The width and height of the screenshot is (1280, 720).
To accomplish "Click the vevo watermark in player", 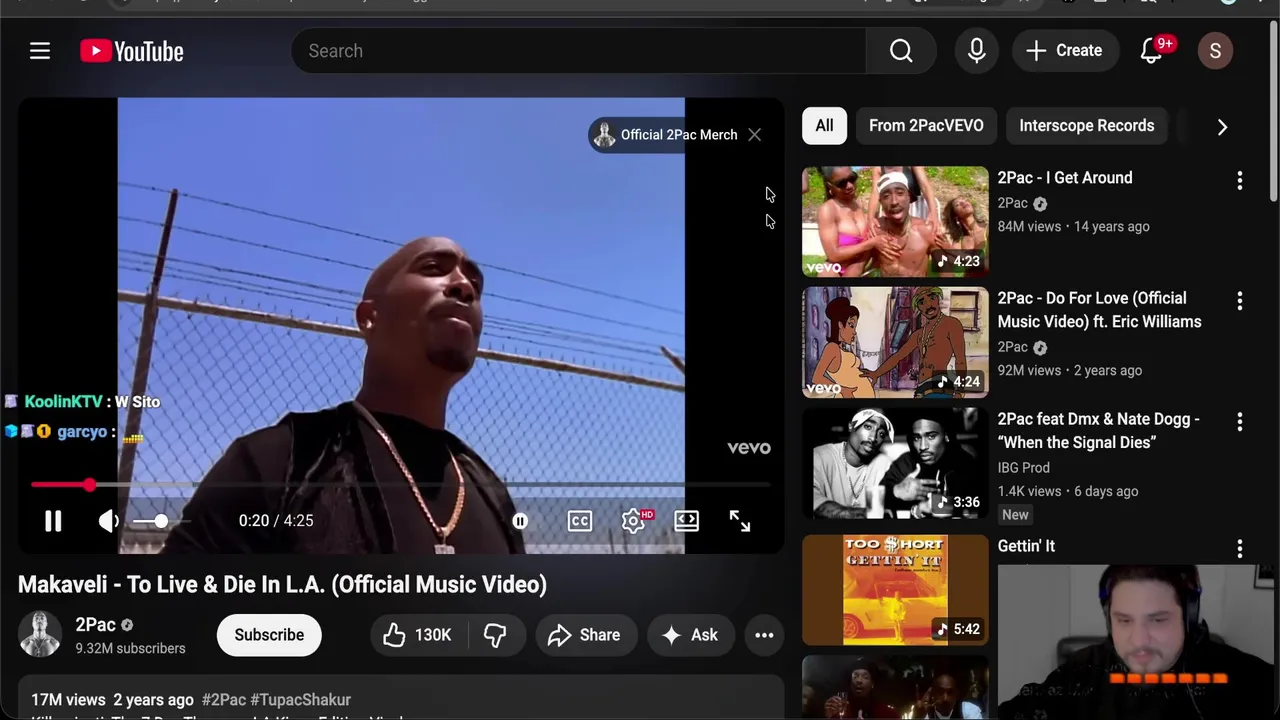I will [x=749, y=448].
